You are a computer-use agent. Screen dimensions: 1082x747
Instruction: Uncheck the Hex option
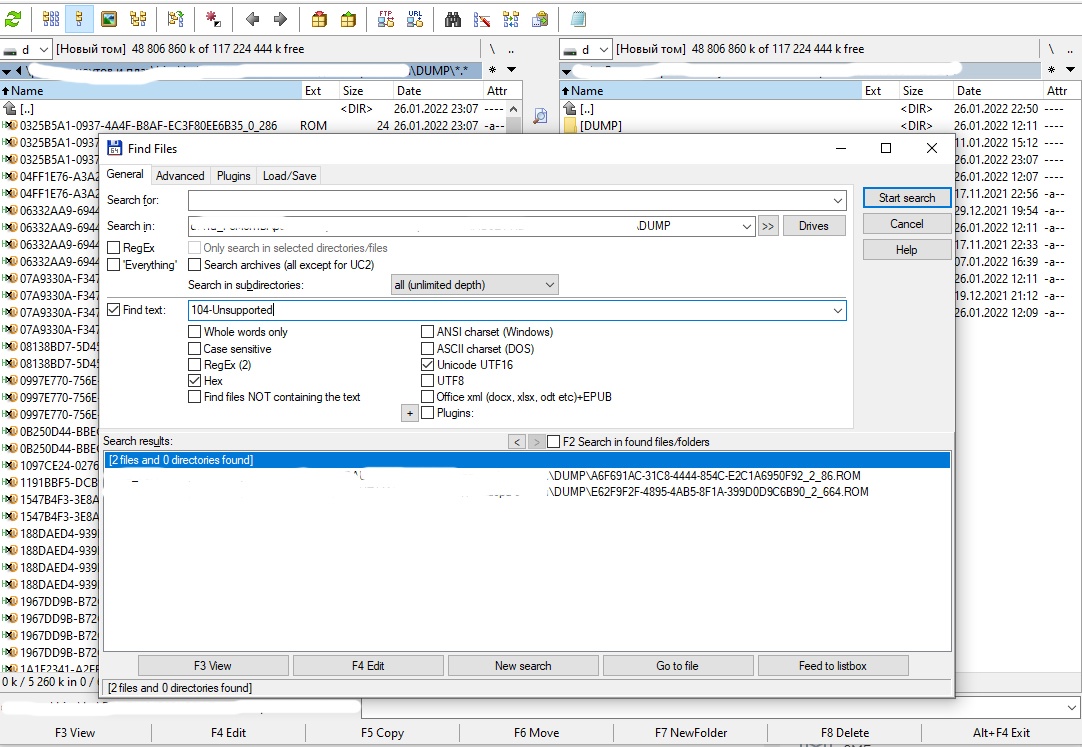[195, 380]
